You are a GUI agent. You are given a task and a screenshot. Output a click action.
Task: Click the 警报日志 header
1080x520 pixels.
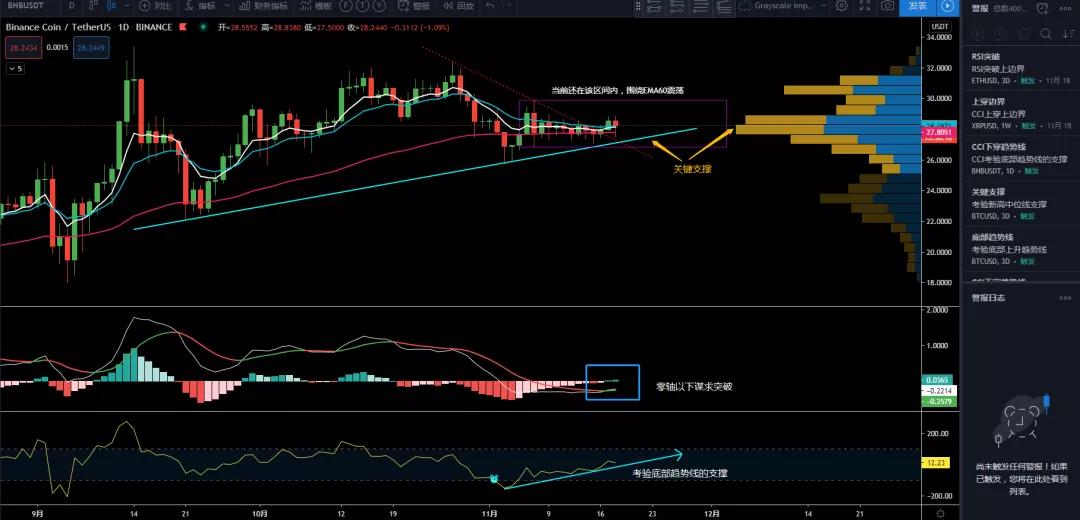pyautogui.click(x=988, y=298)
